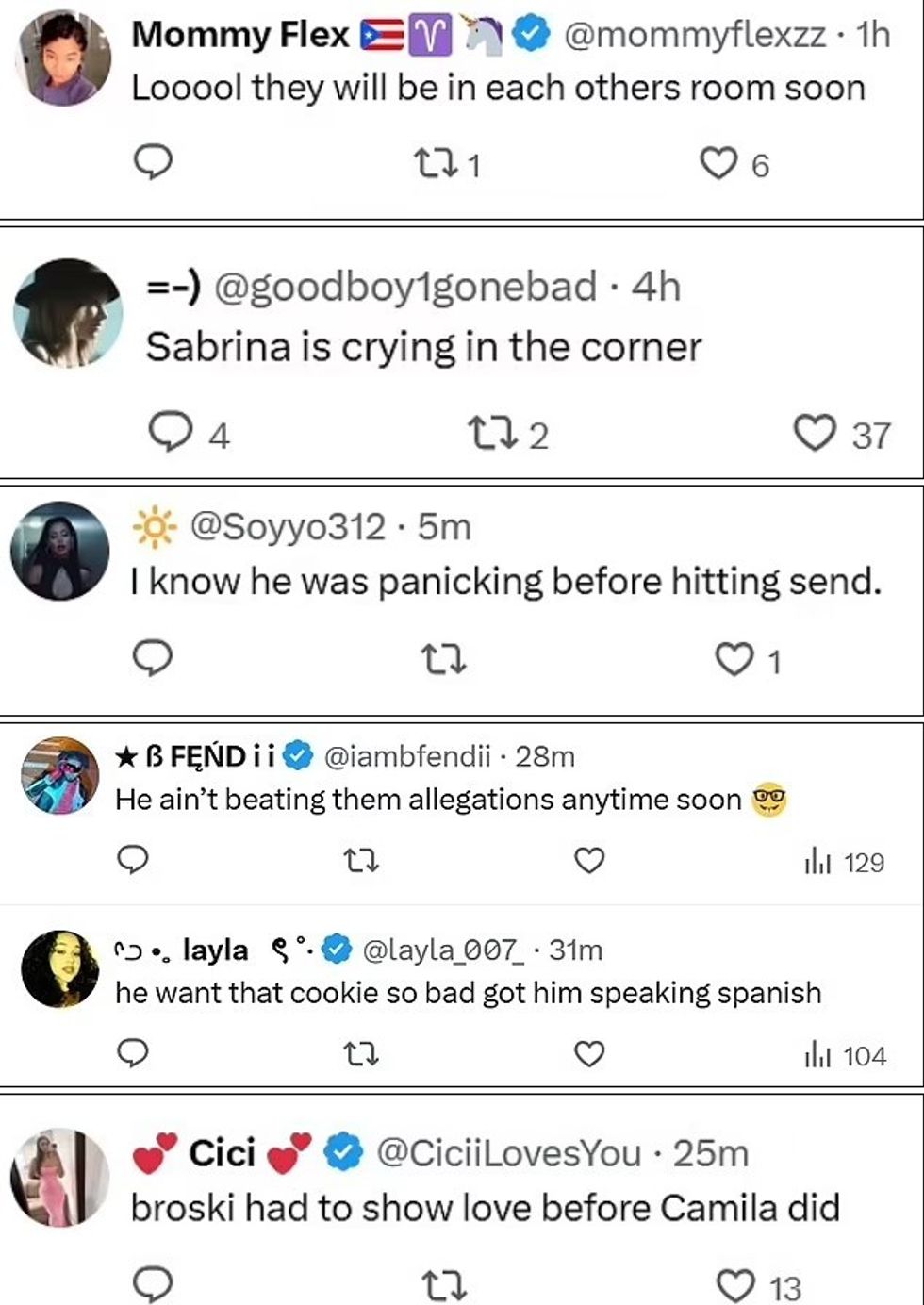This screenshot has height=1305, width=924.
Task: View analytics on B FENDii's tweet
Action: pyautogui.click(x=845, y=862)
